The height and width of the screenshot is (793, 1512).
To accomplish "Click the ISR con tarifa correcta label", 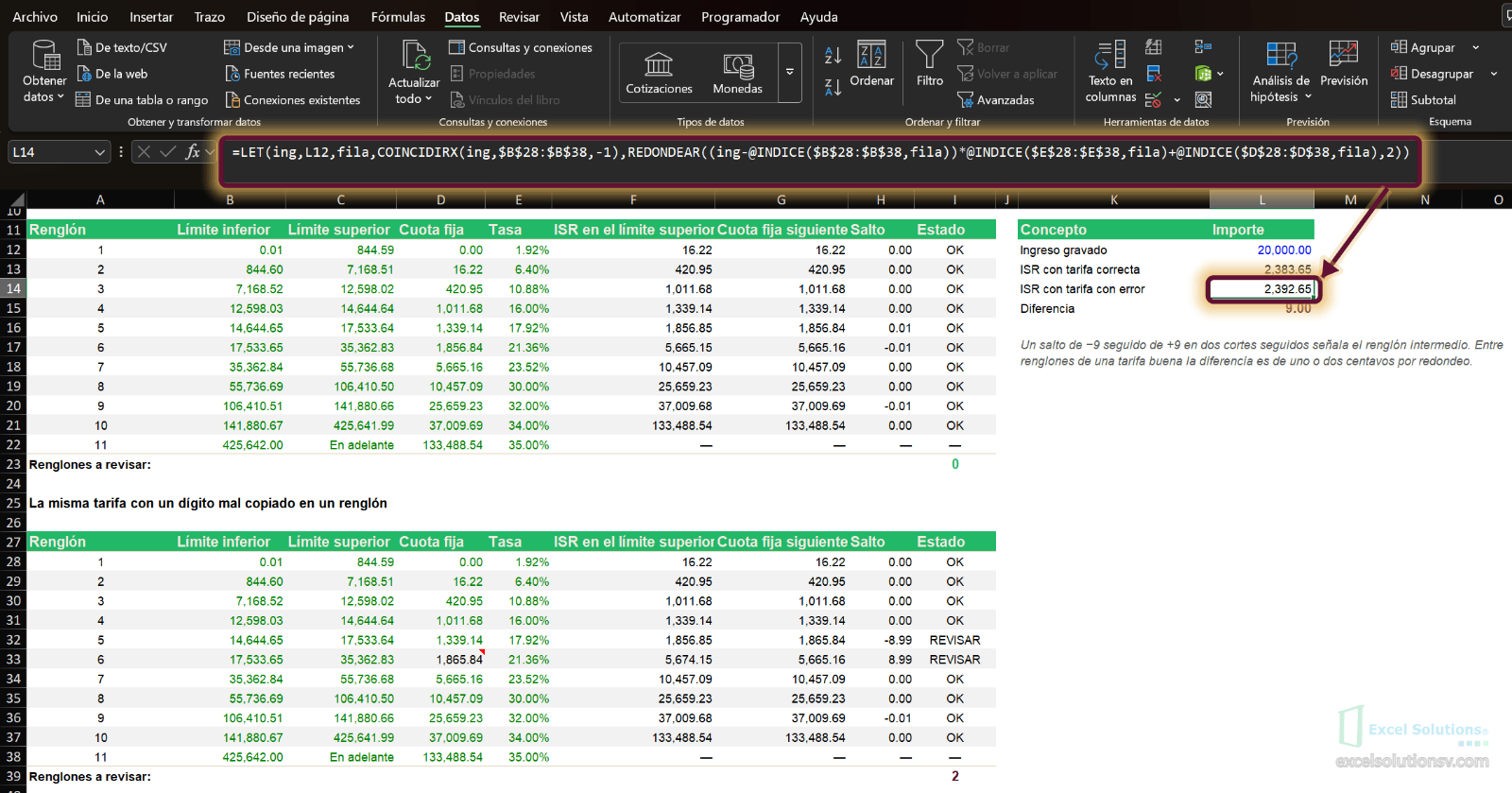I will [1079, 269].
